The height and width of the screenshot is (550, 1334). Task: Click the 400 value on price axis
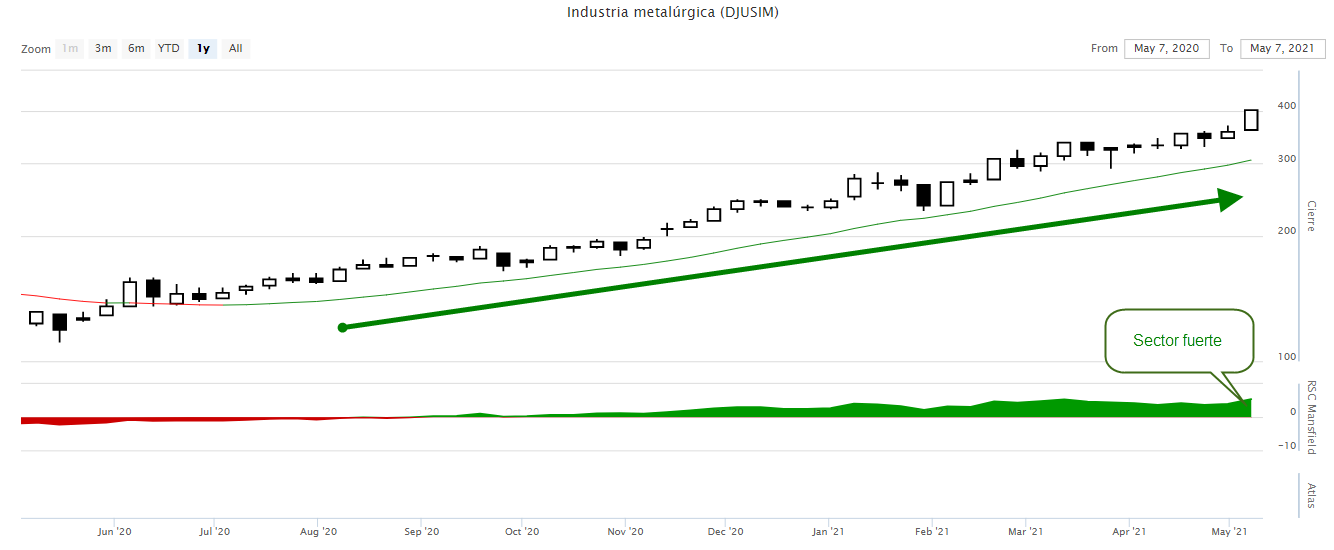coord(1287,106)
